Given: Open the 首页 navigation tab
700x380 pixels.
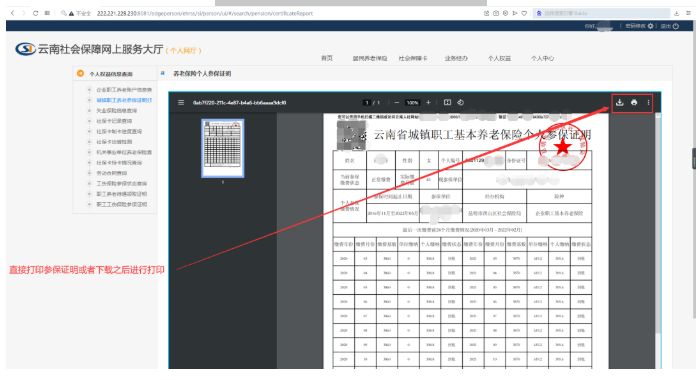Looking at the screenshot, I should pyautogui.click(x=327, y=58).
